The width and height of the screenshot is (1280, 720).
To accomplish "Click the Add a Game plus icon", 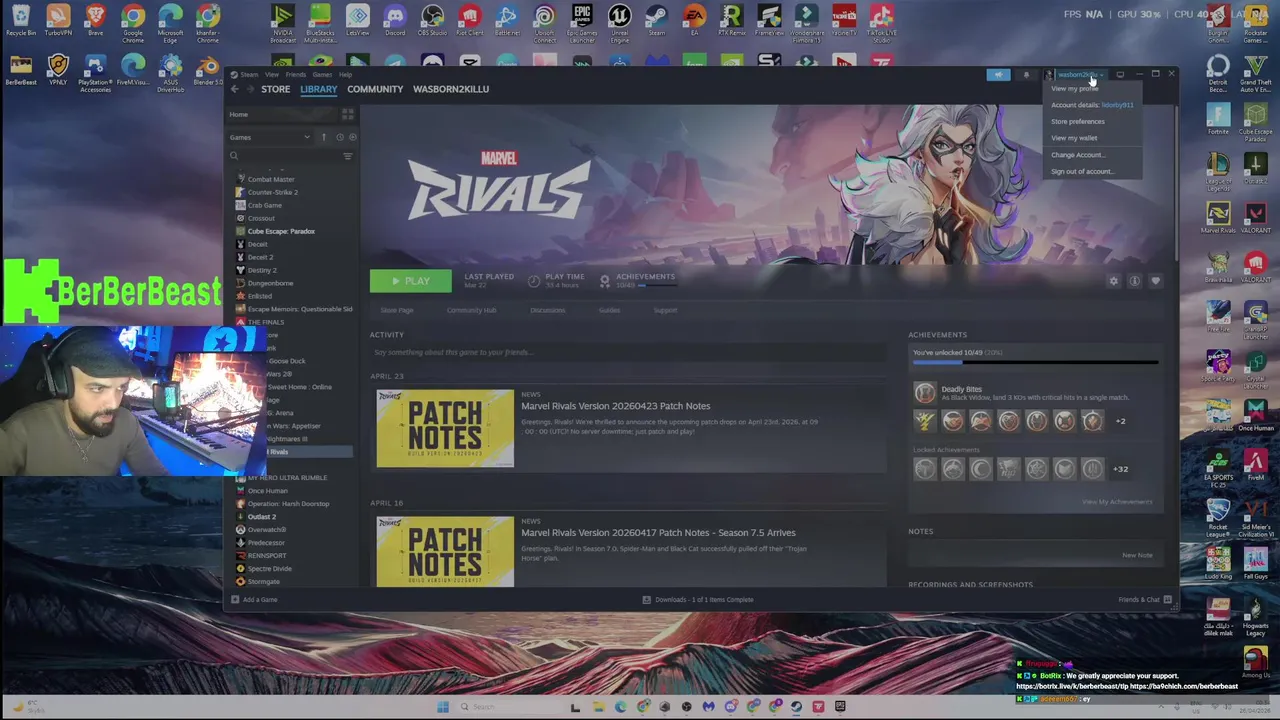I will (x=235, y=600).
